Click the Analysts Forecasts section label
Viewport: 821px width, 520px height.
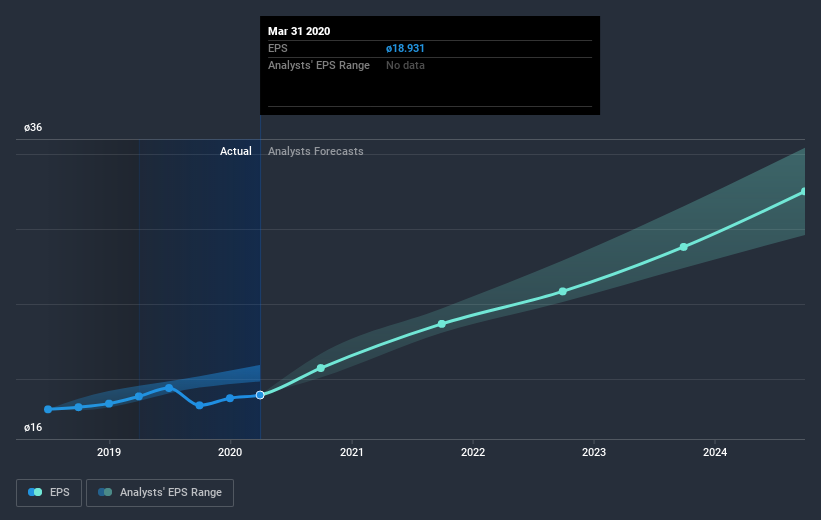316,151
